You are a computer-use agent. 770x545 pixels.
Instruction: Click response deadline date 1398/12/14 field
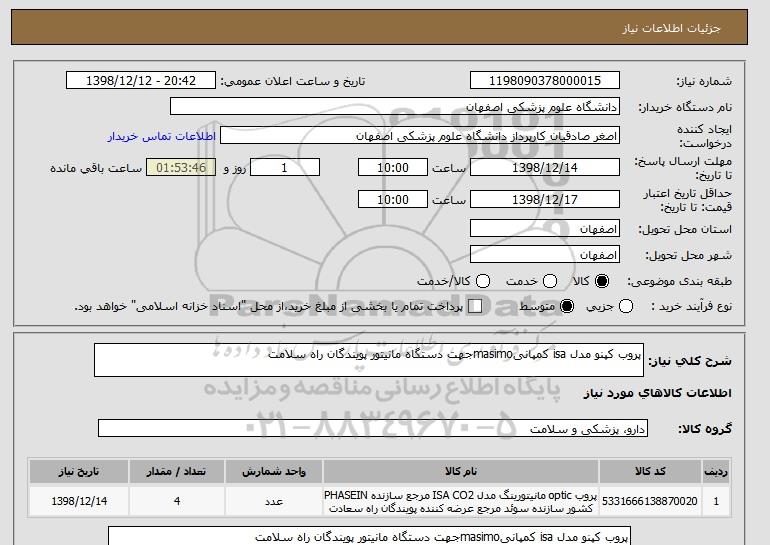coord(545,167)
